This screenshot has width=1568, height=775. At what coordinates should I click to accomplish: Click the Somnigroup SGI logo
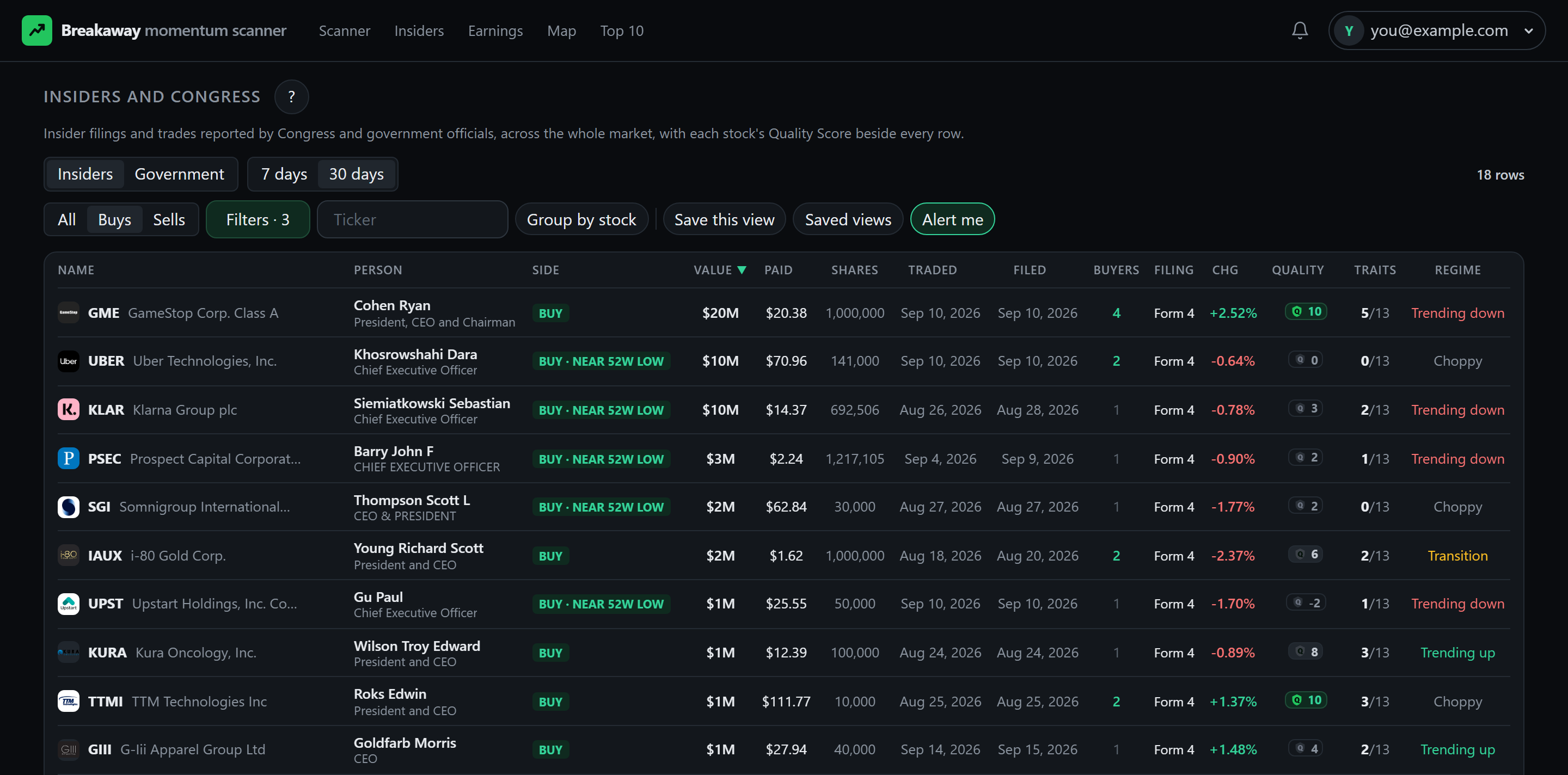tap(68, 507)
